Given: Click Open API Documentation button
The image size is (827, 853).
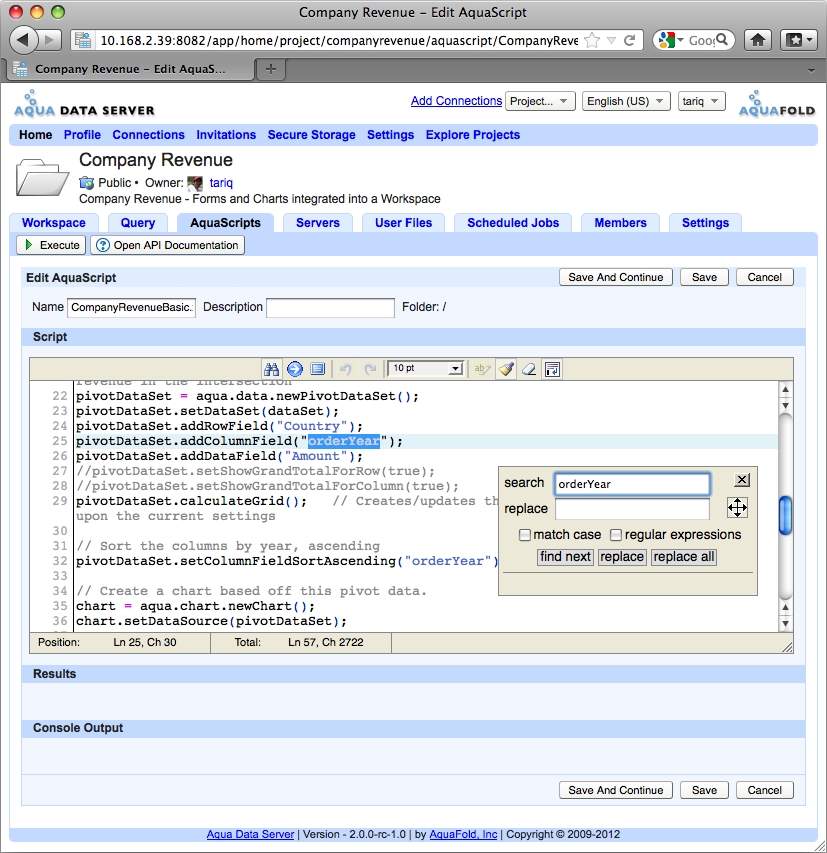Looking at the screenshot, I should pos(168,245).
